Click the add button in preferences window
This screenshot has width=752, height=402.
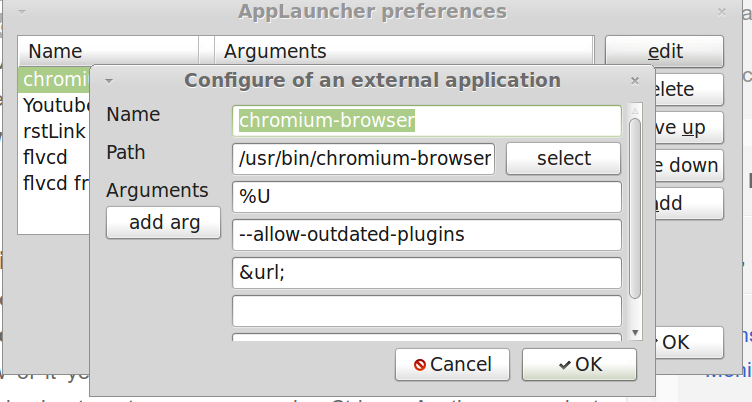[x=688, y=203]
